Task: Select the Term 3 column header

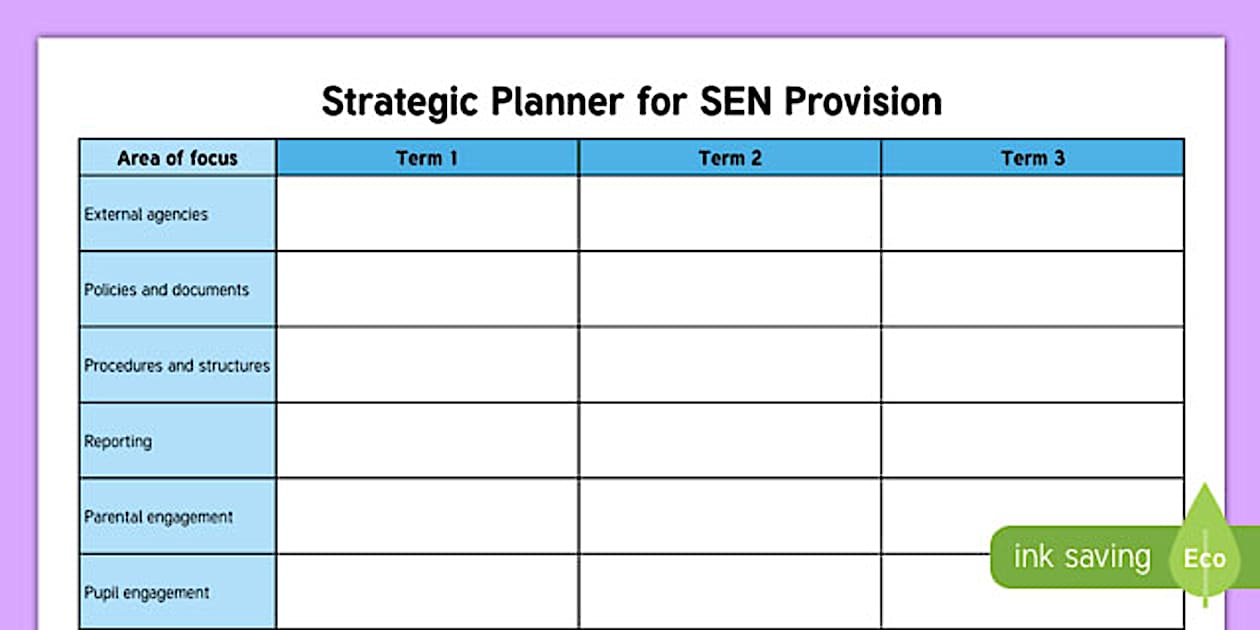Action: 1032,158
